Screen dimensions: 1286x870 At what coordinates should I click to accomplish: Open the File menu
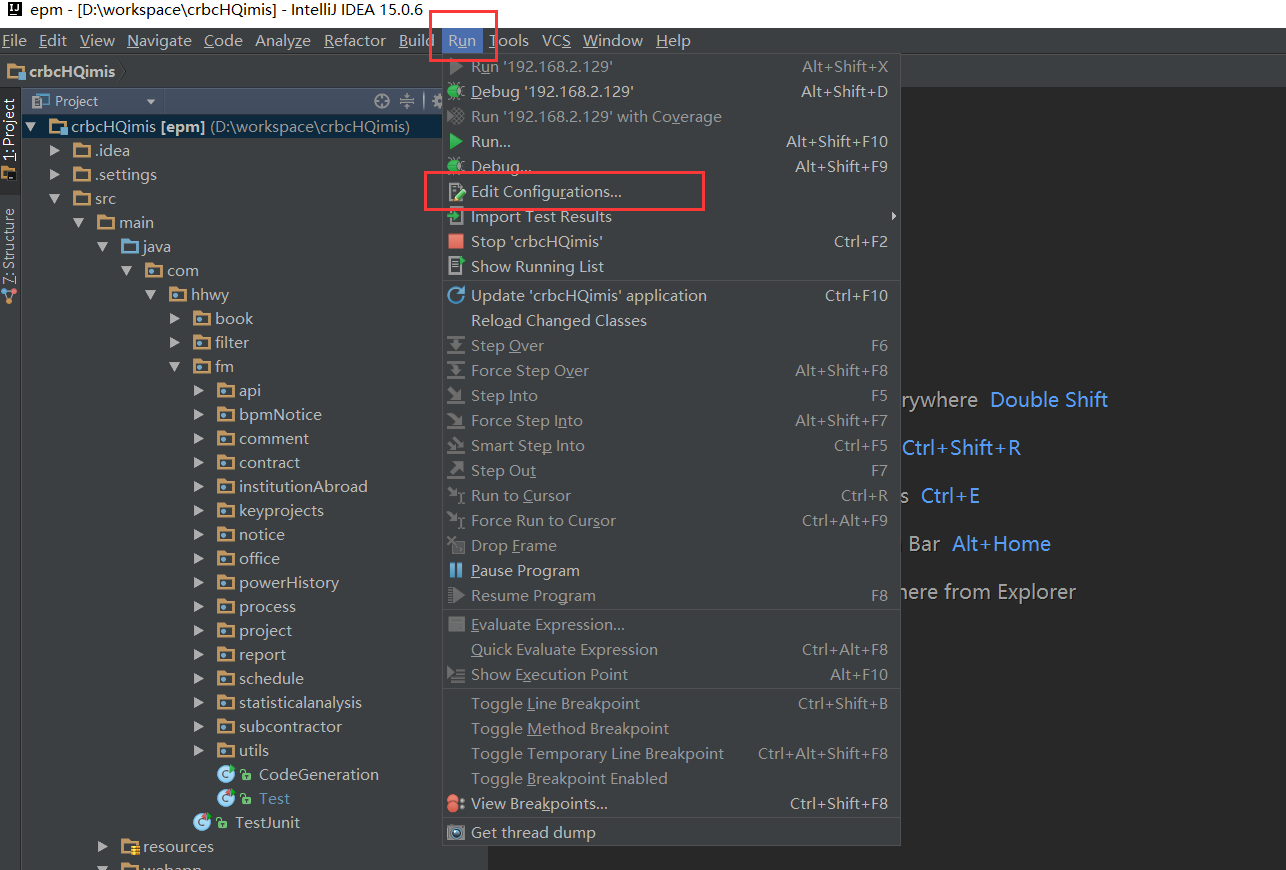(14, 41)
